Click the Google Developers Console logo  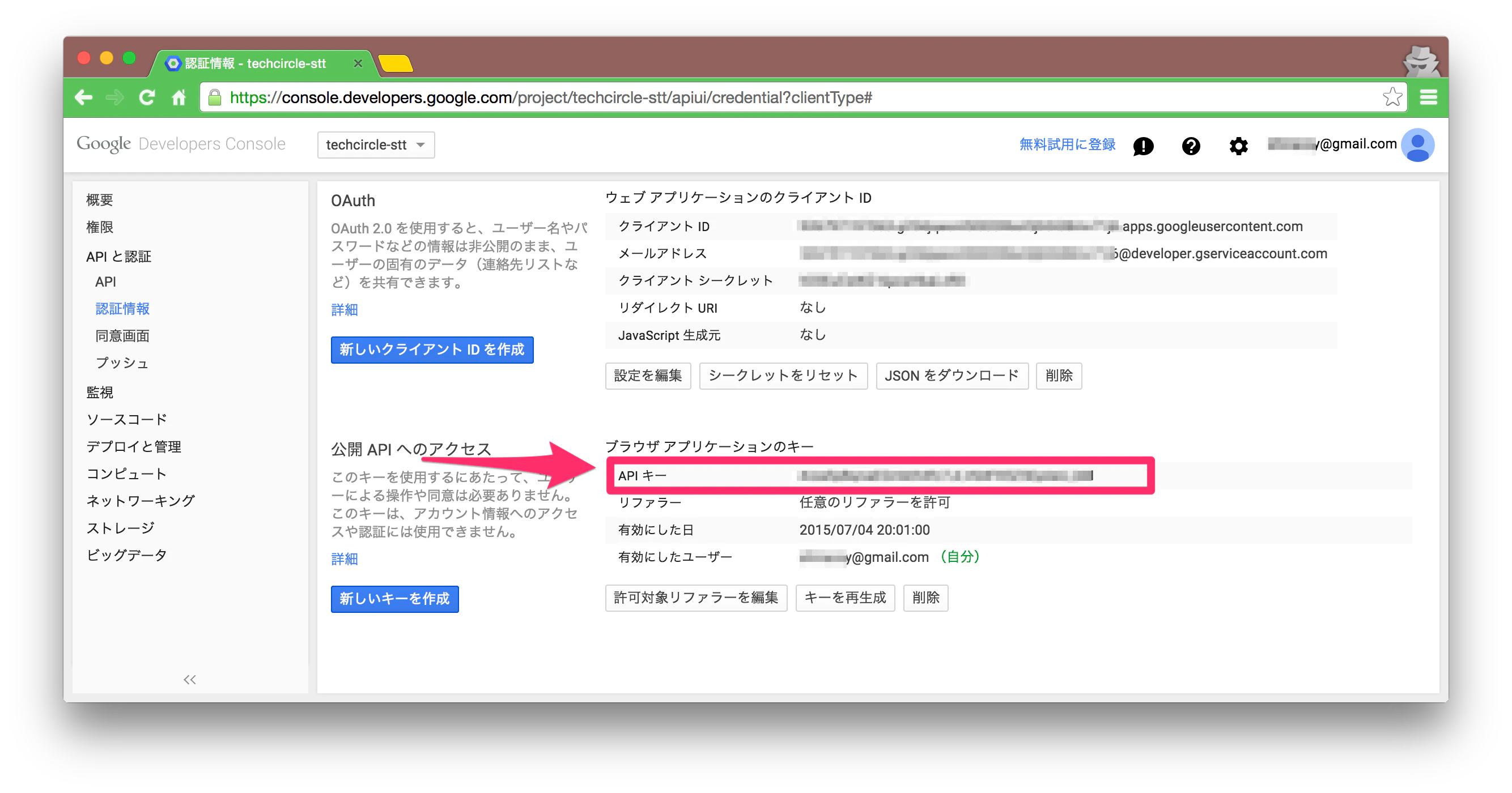(x=181, y=144)
